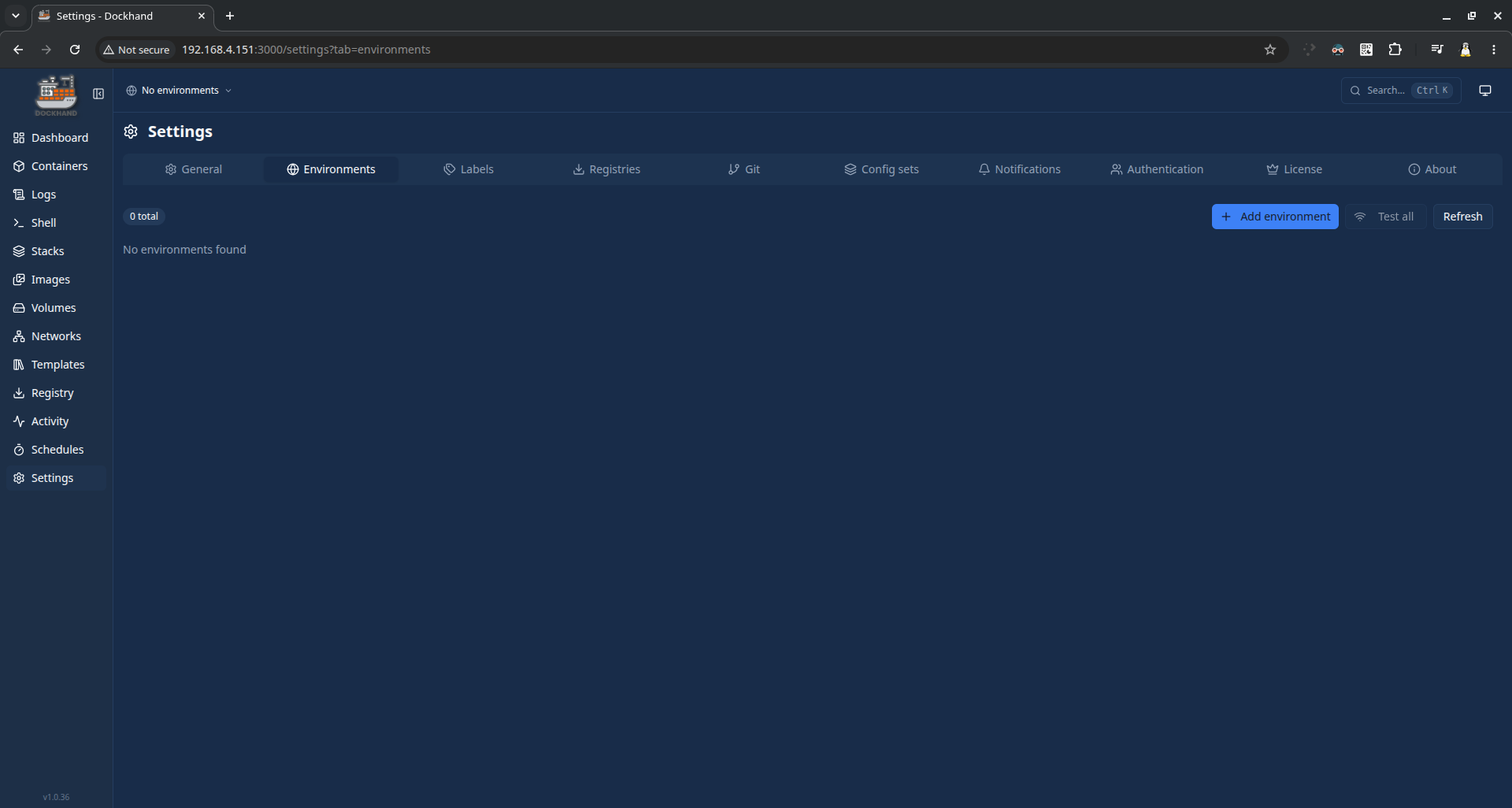Navigate to the Networks section
1512x808 pixels.
pos(56,336)
